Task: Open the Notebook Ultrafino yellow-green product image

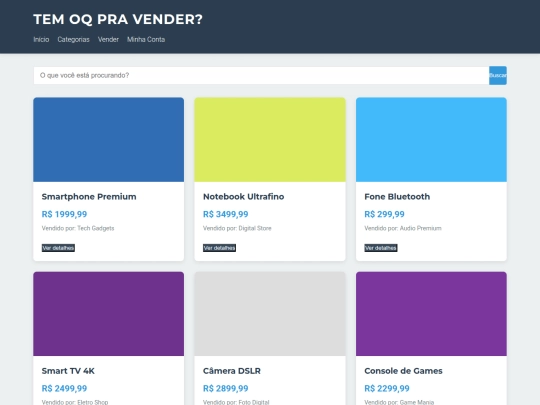Action: click(270, 139)
